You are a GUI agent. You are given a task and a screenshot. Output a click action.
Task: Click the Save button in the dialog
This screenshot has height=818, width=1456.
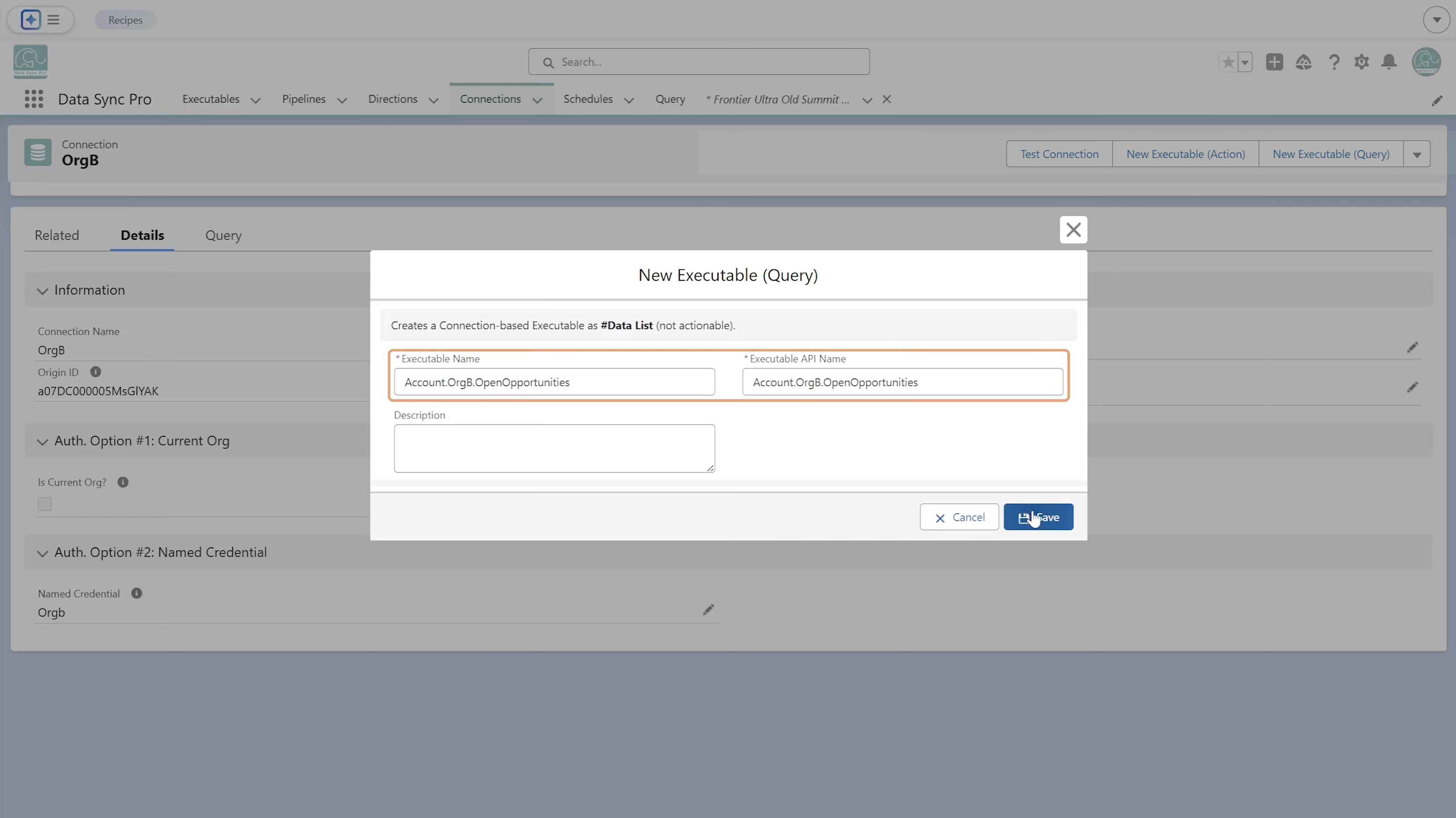point(1038,517)
